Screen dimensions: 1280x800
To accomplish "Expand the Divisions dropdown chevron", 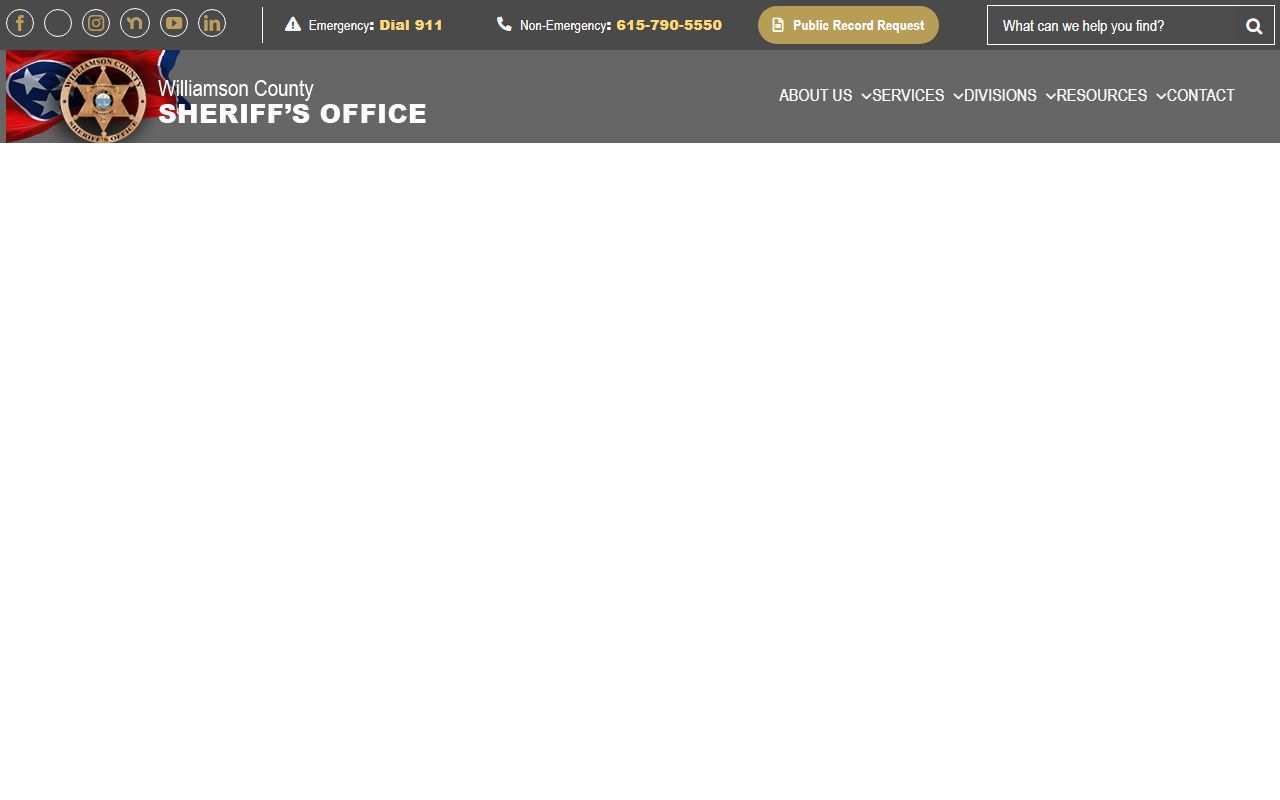I will tap(1050, 96).
